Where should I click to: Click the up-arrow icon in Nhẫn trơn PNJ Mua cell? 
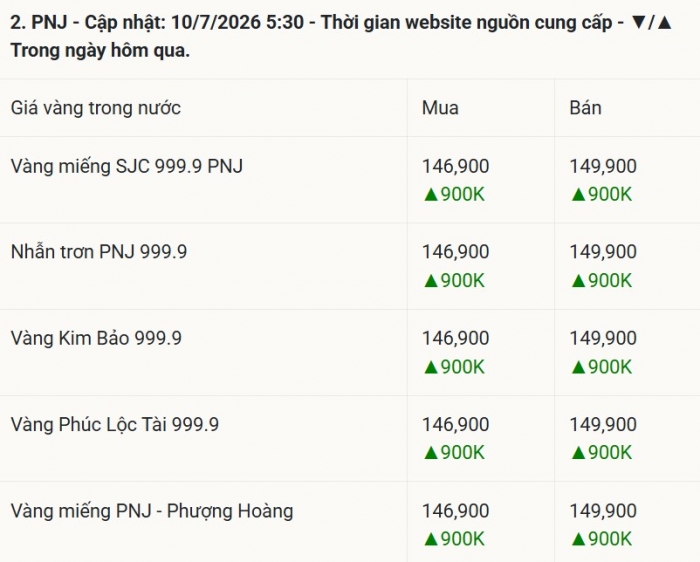(x=431, y=281)
